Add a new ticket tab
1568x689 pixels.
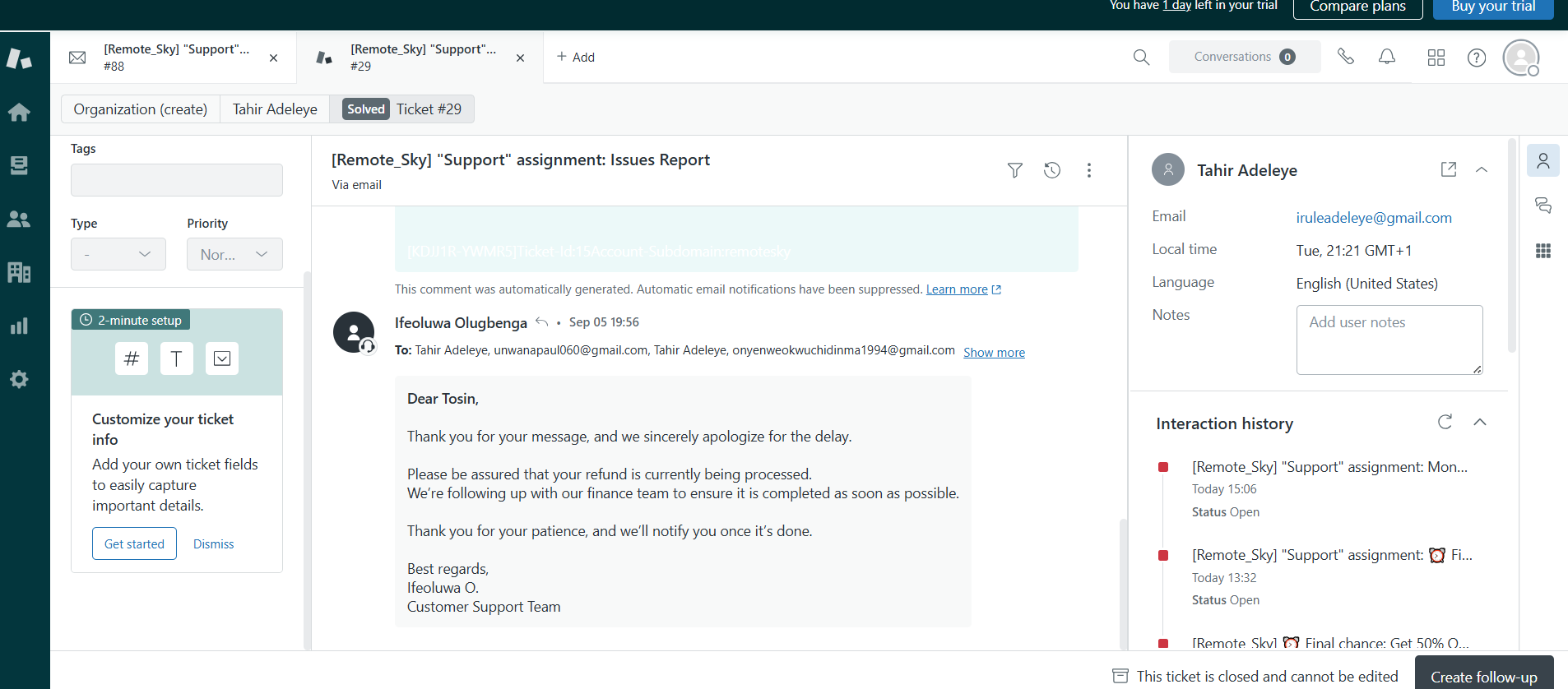coord(576,57)
